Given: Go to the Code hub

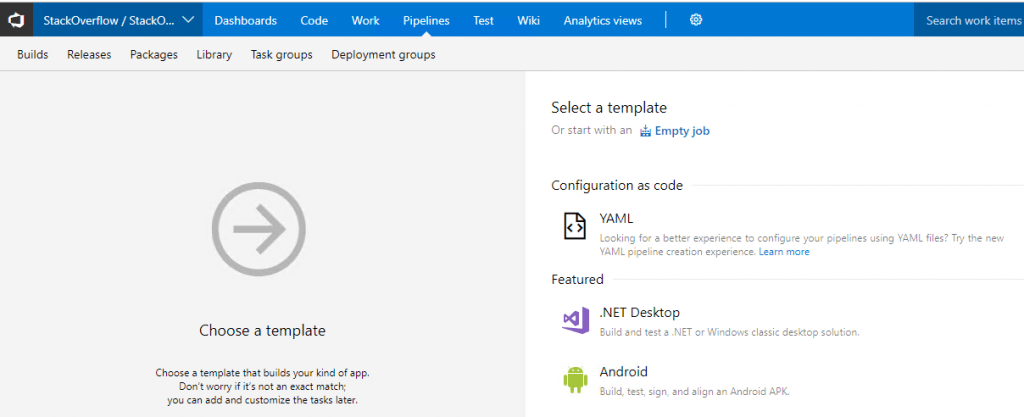Looking at the screenshot, I should point(314,20).
